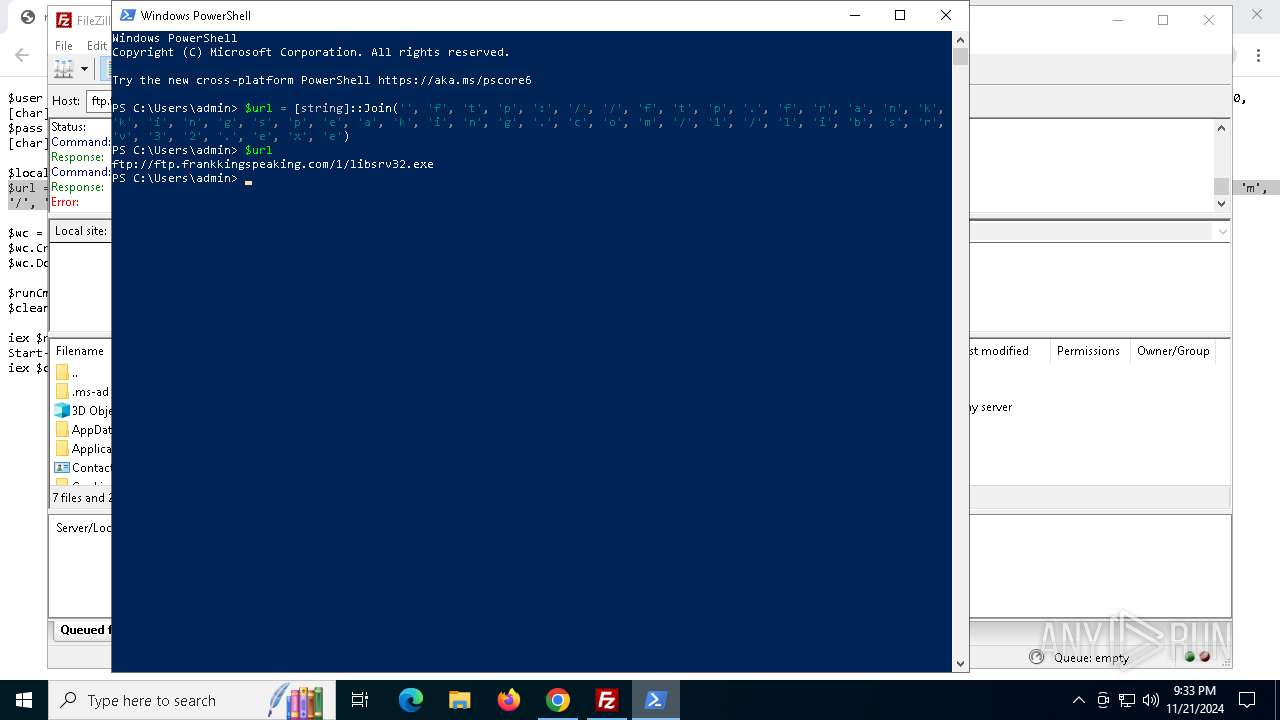Click the parent '..' folder in FileZilla

pos(66,372)
